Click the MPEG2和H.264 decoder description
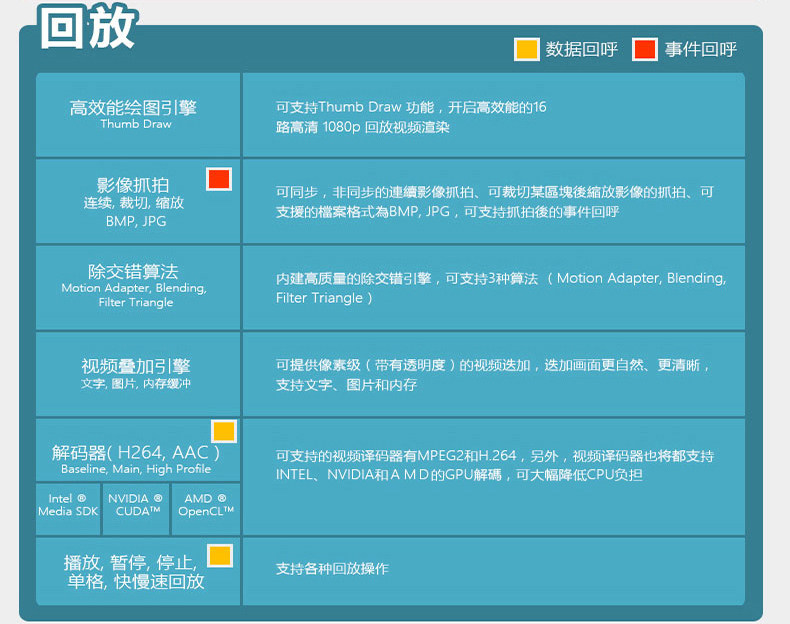The width and height of the screenshot is (790, 624). [494, 465]
